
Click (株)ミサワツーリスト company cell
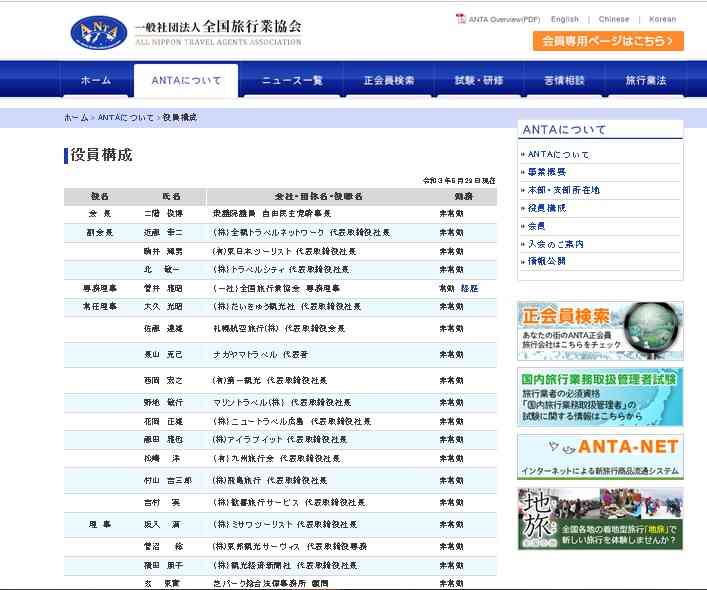coord(285,524)
